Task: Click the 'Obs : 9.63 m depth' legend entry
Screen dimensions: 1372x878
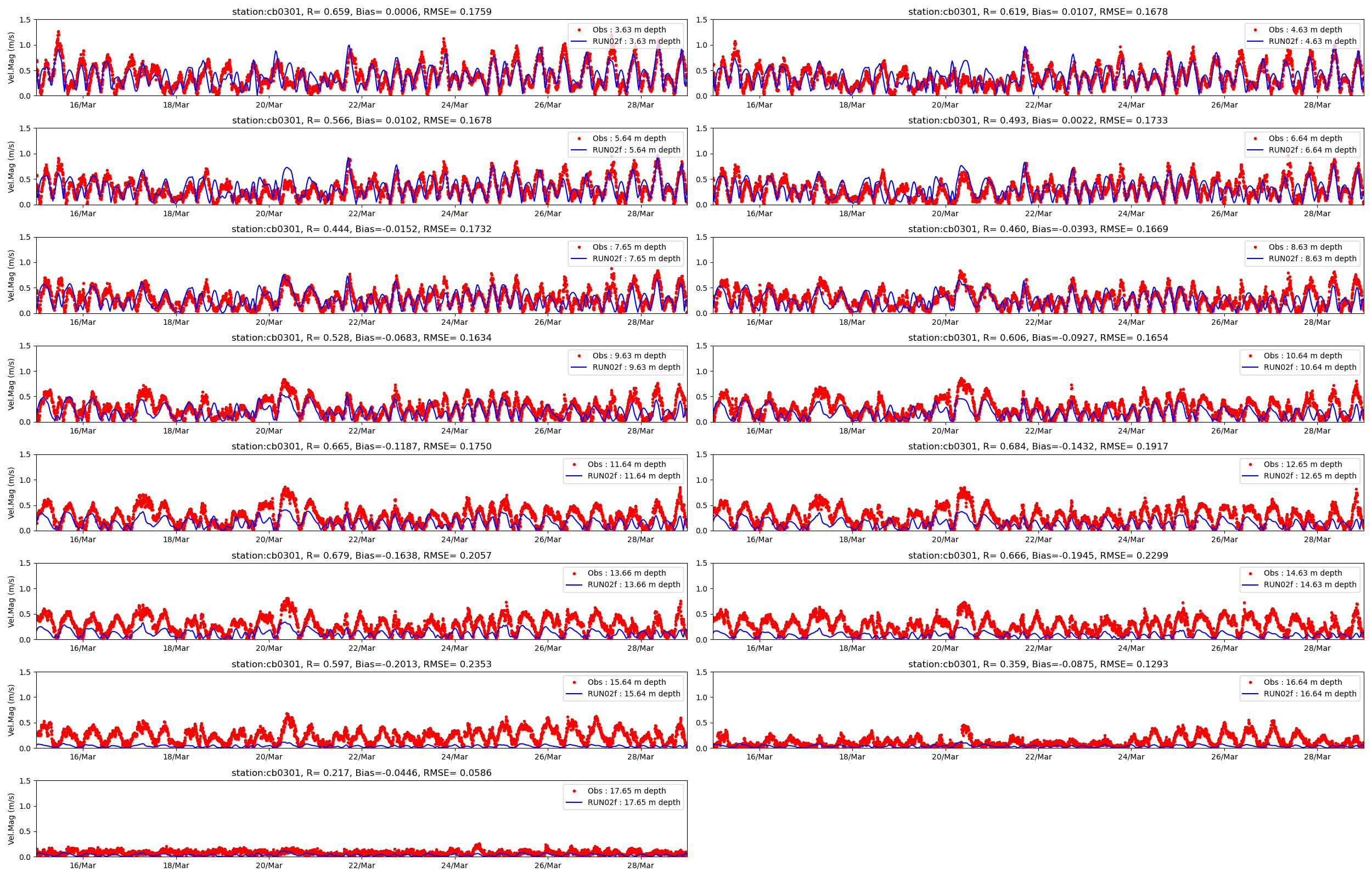Action: [629, 356]
